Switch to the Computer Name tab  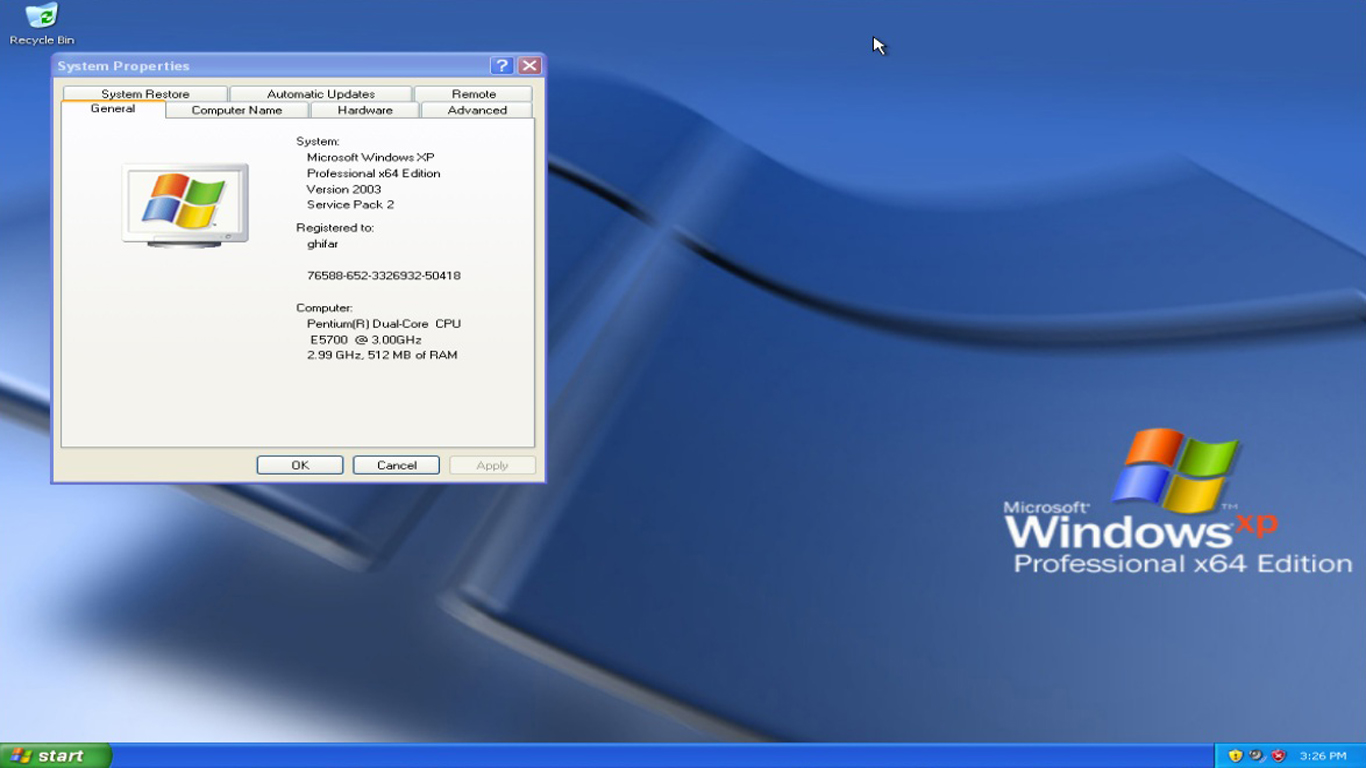pos(237,110)
